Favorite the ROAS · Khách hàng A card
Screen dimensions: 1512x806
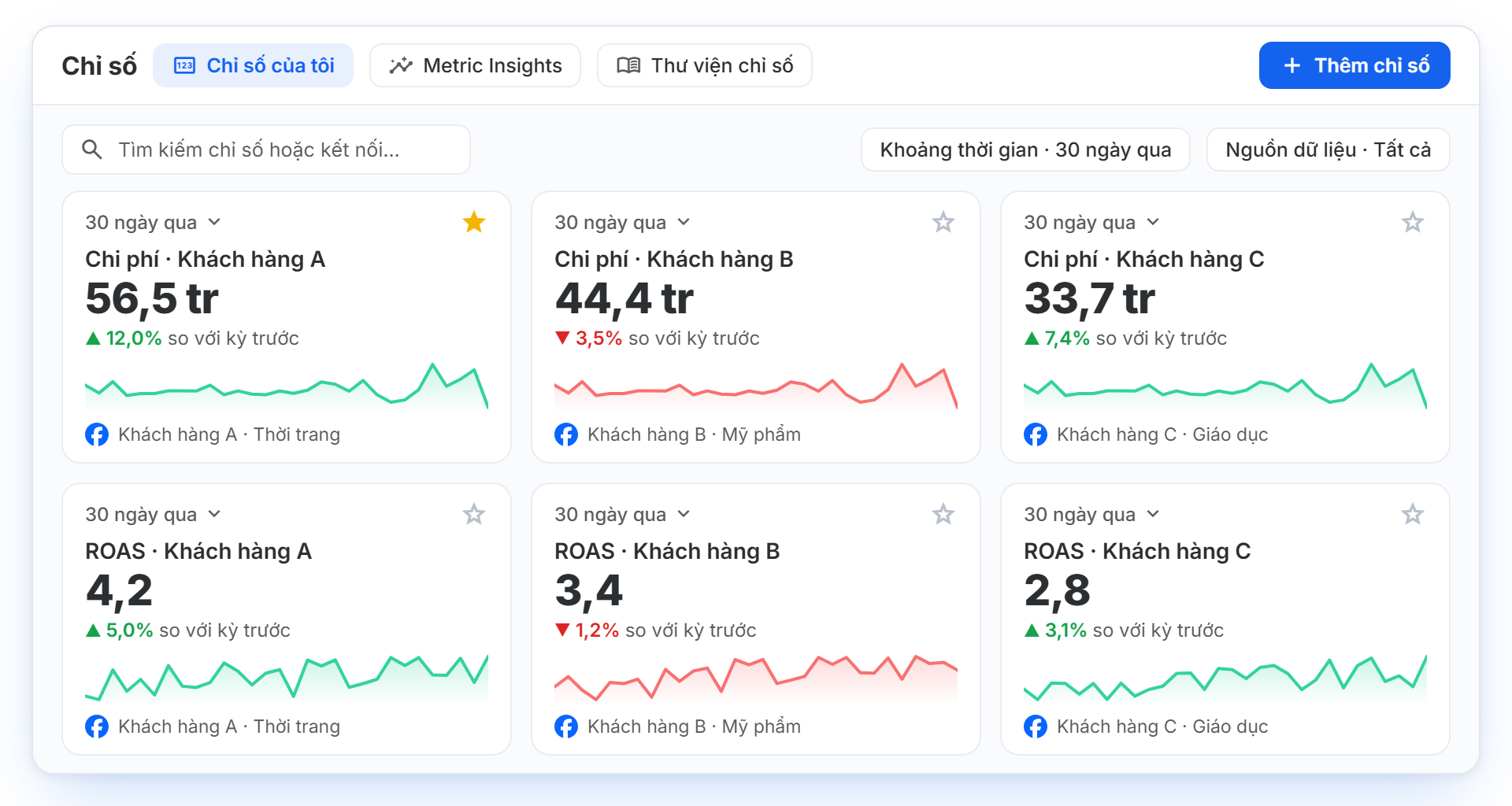click(474, 514)
